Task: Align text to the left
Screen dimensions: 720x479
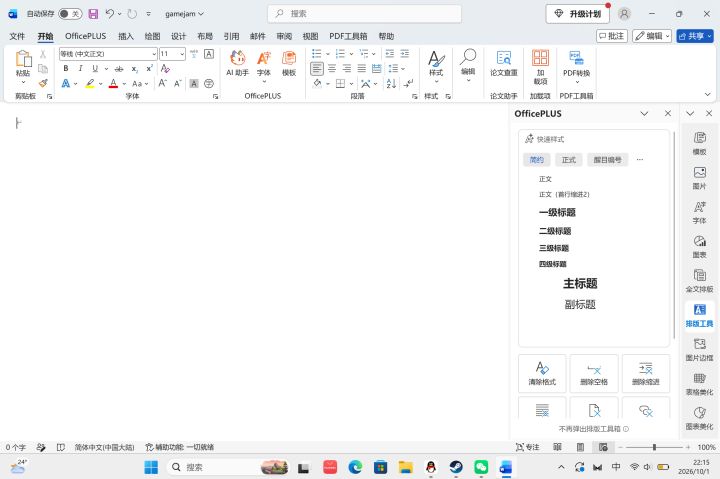Action: [317, 69]
